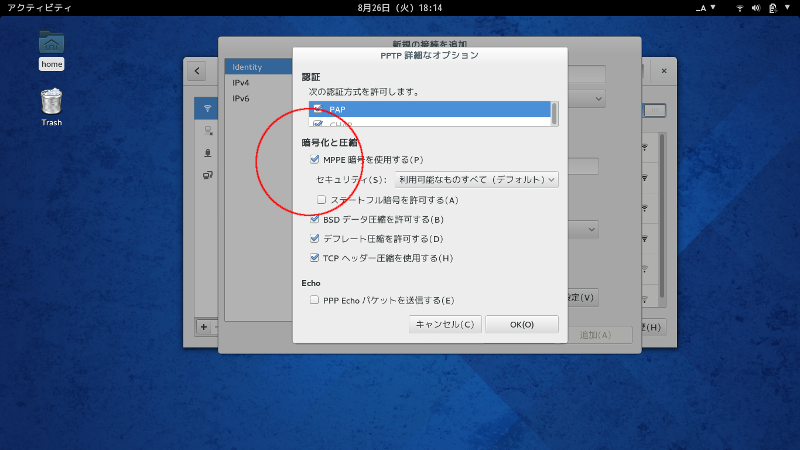
Task: Click the partially hidden 設定(V) button
Action: pyautogui.click(x=583, y=297)
